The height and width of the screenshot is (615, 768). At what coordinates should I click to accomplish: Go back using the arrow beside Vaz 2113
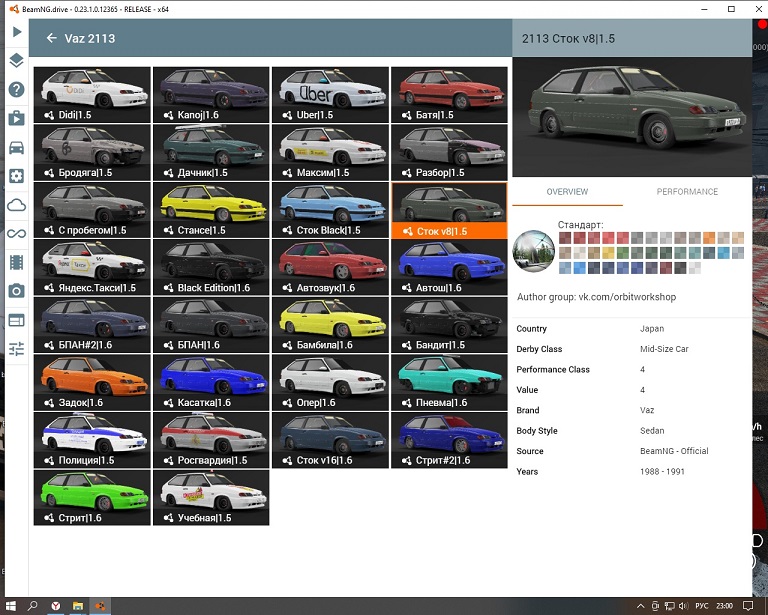point(51,39)
